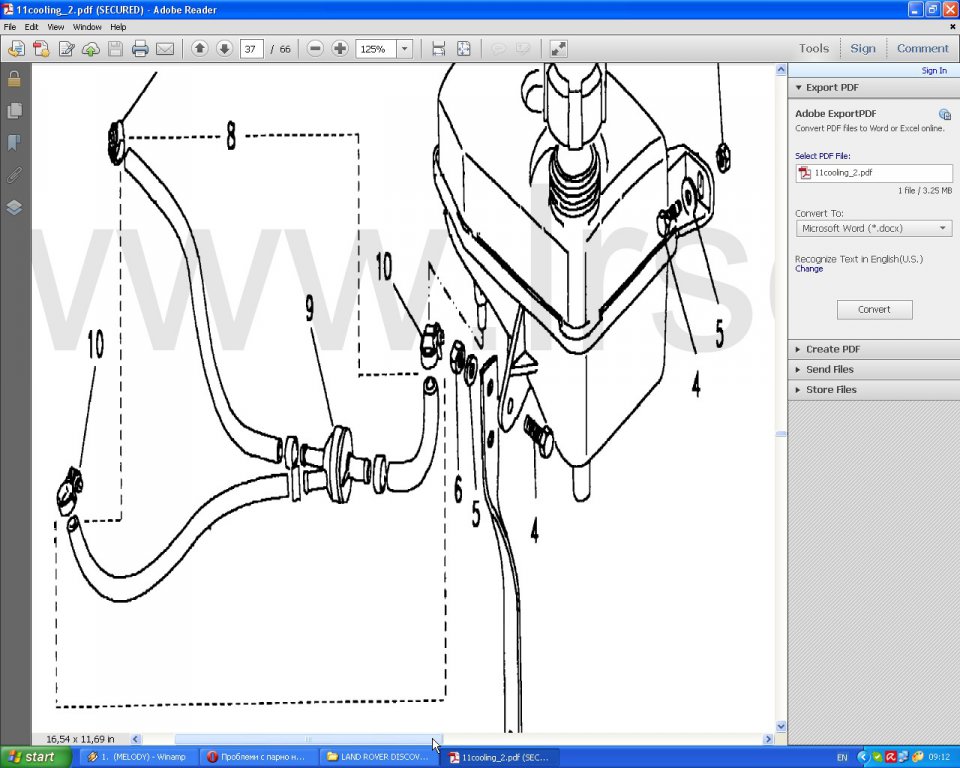The image size is (960, 768).
Task: Click the Windows Start button
Action: (35, 757)
